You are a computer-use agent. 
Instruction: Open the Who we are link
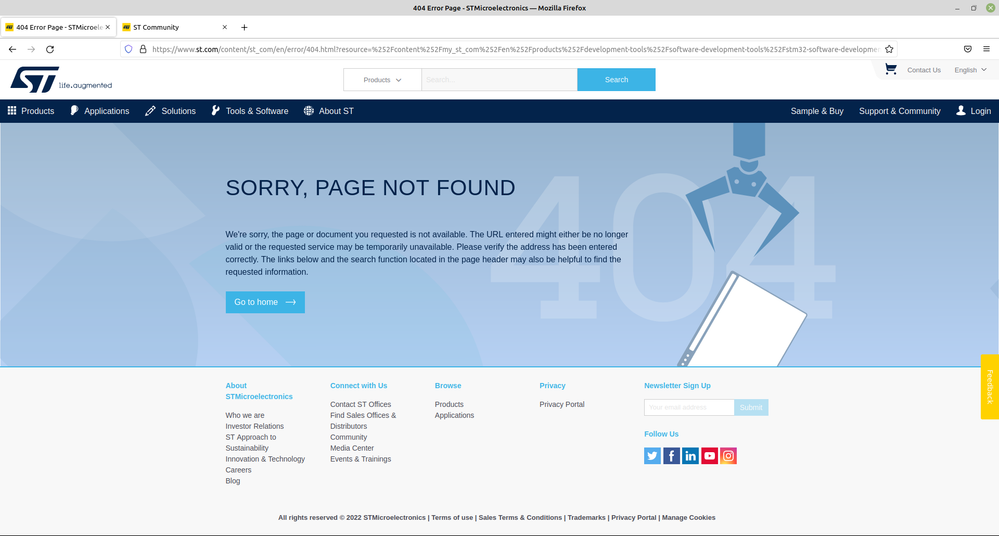245,416
